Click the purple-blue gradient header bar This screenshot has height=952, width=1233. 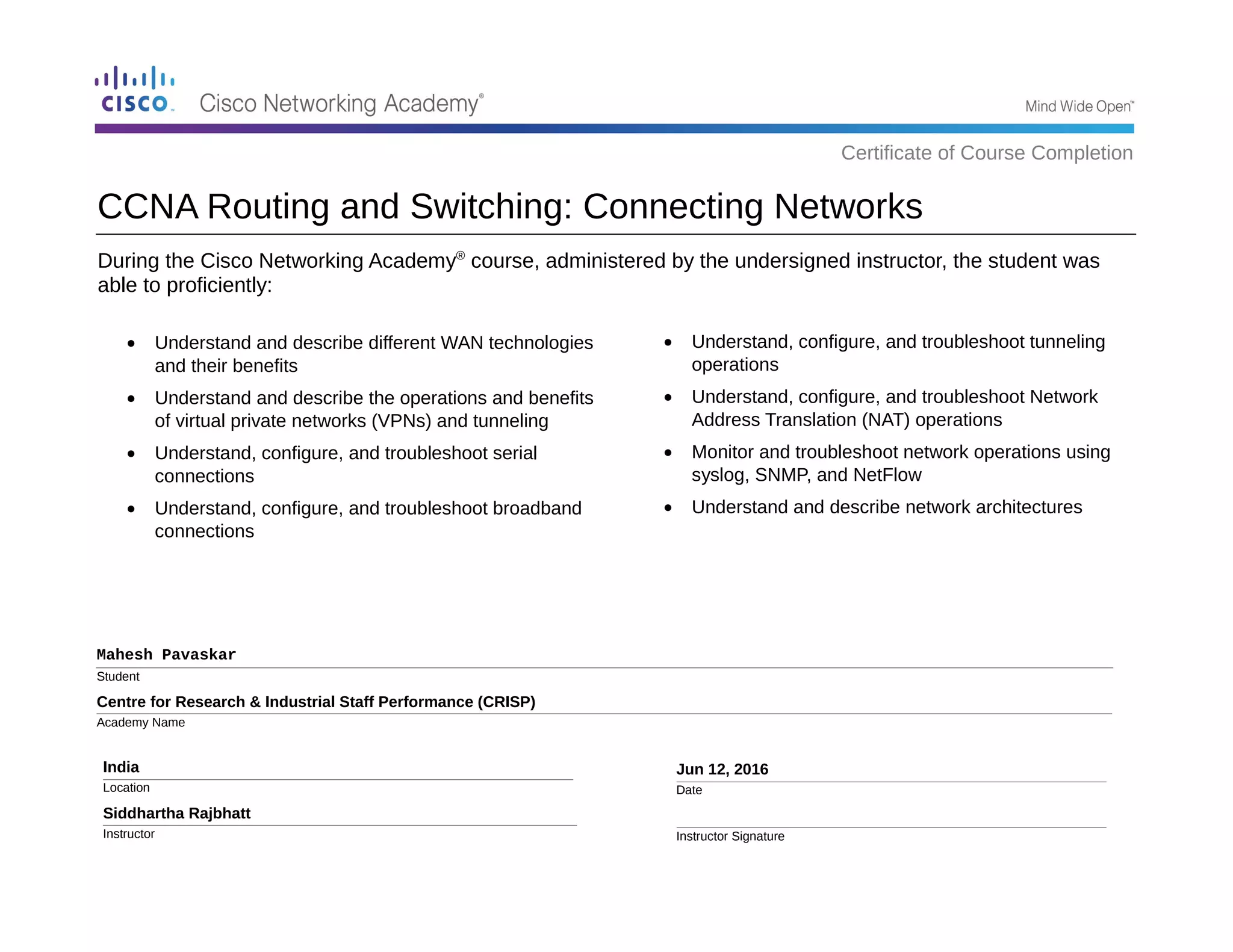click(614, 129)
